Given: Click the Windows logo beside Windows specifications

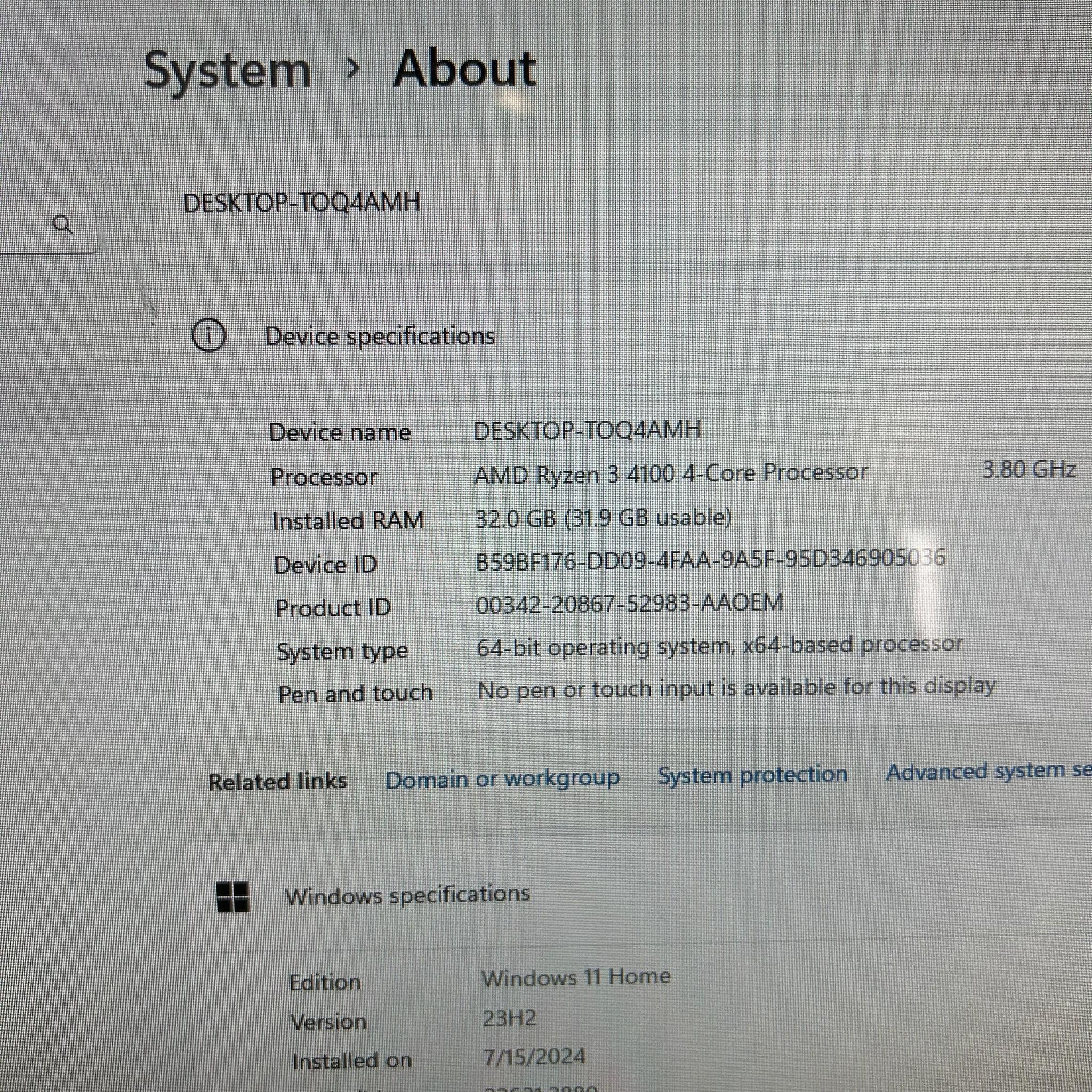Looking at the screenshot, I should click(x=233, y=897).
